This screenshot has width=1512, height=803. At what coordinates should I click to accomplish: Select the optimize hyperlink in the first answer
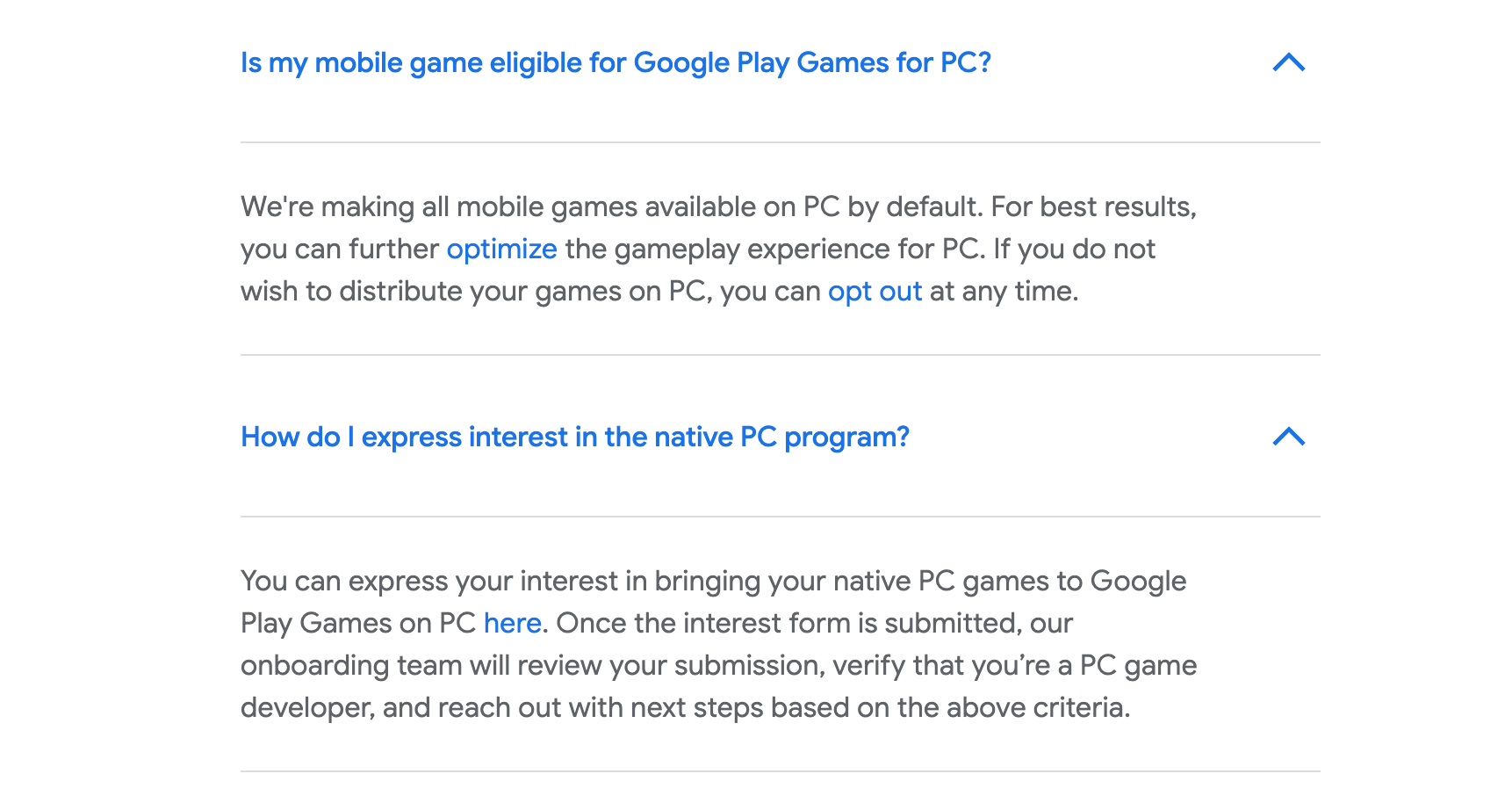tap(501, 249)
